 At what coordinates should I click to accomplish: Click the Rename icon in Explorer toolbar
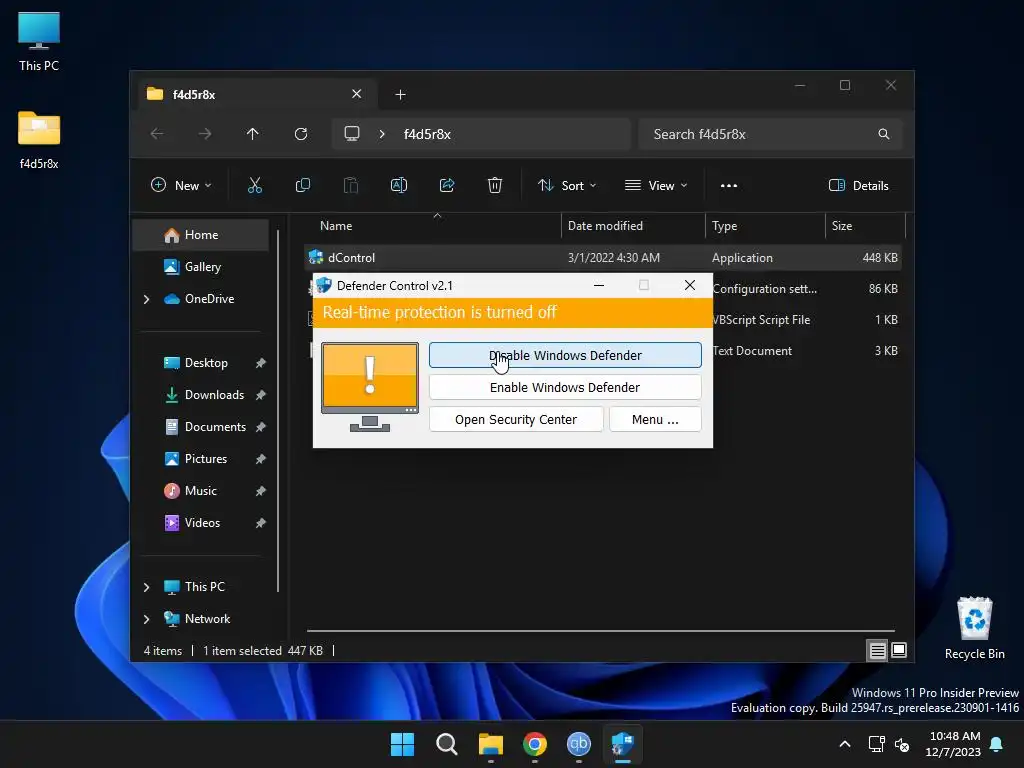coord(399,185)
